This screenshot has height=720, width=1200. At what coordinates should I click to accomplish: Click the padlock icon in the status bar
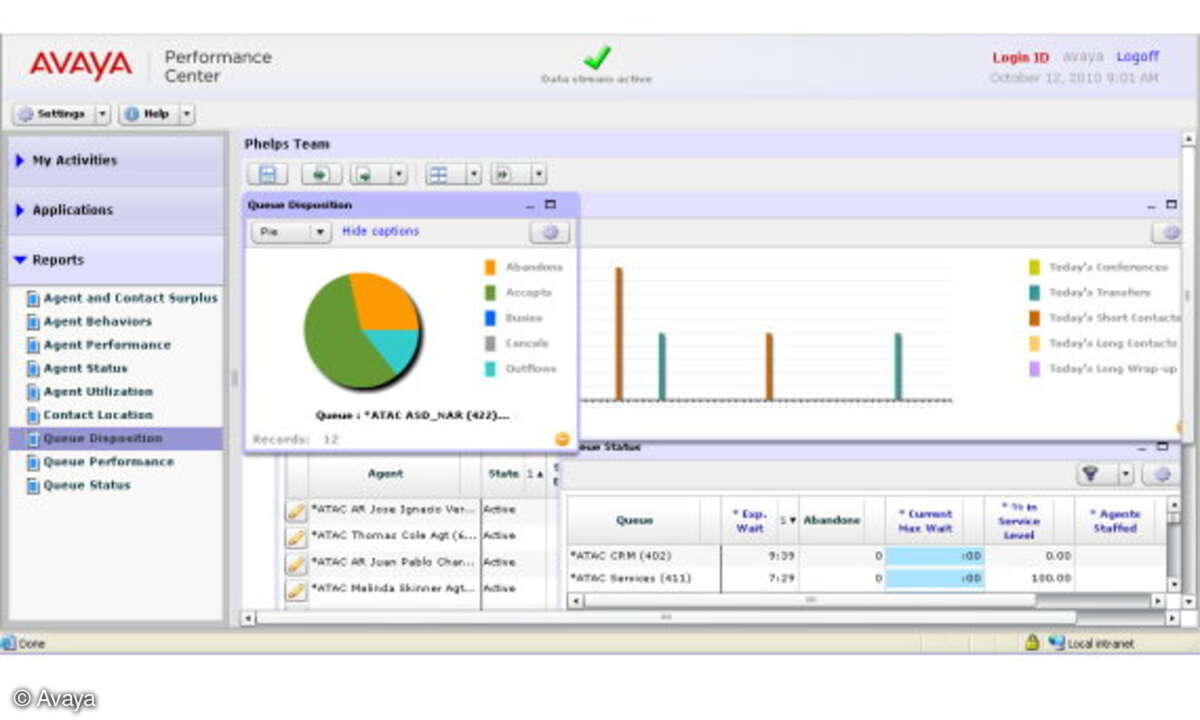pyautogui.click(x=1032, y=643)
